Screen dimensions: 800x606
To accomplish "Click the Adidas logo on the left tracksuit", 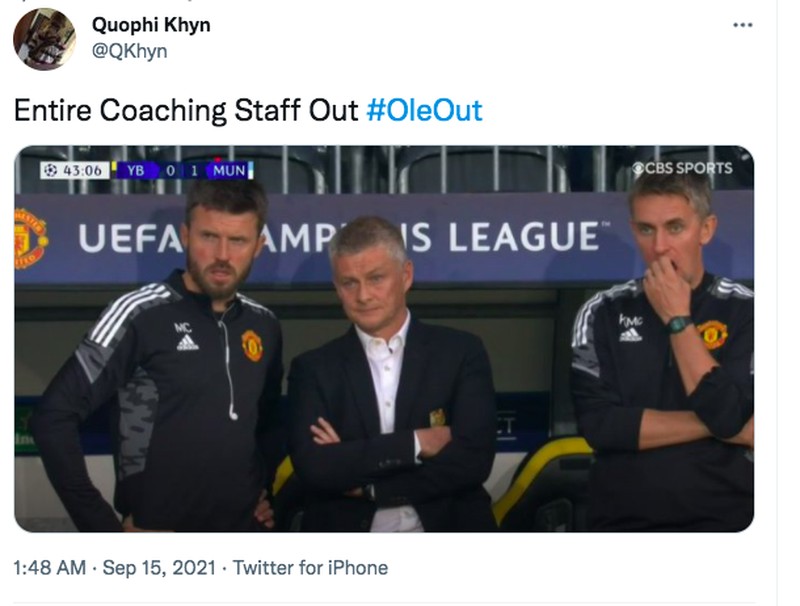I will coord(187,343).
